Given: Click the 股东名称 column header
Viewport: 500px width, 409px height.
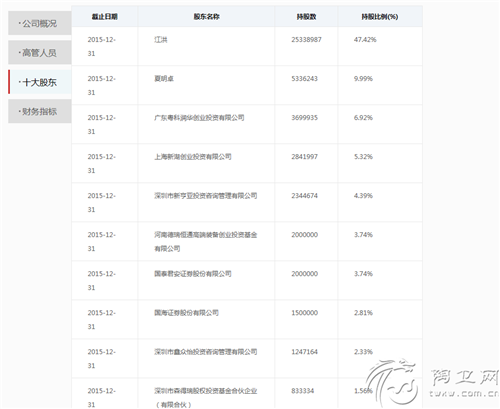Looking at the screenshot, I should pyautogui.click(x=206, y=16).
